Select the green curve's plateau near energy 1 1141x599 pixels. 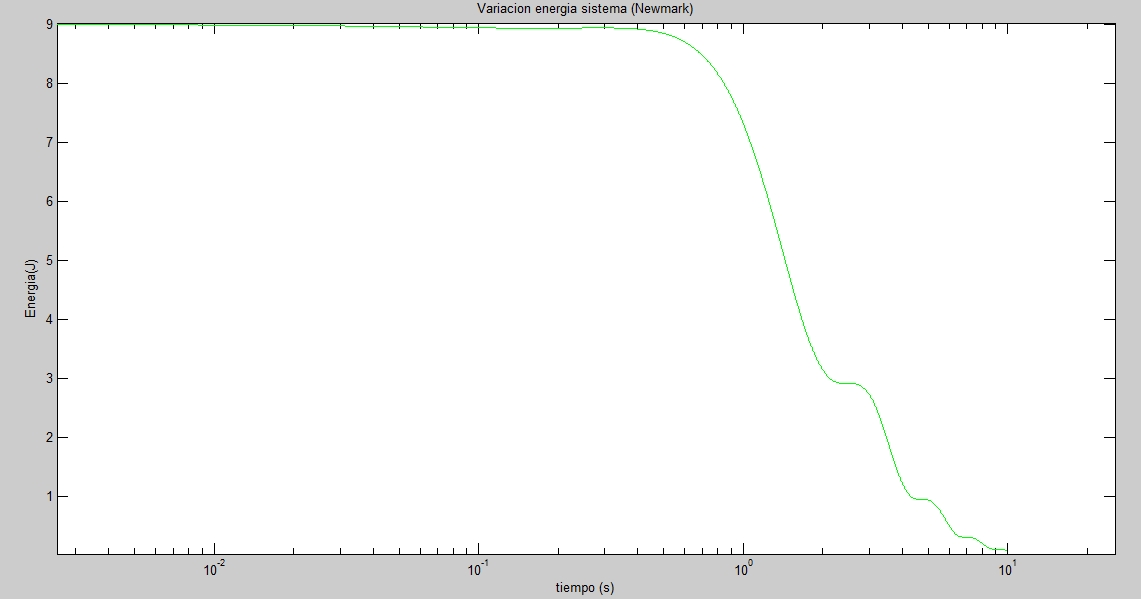tap(921, 498)
